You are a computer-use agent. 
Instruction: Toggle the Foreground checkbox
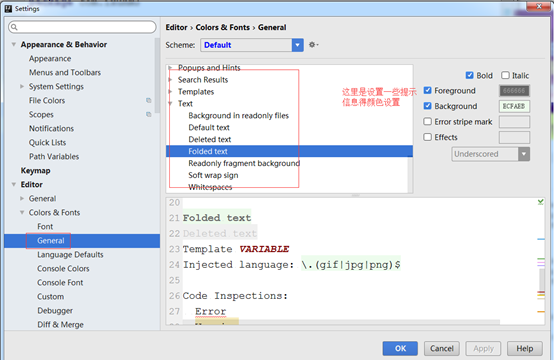(428, 90)
